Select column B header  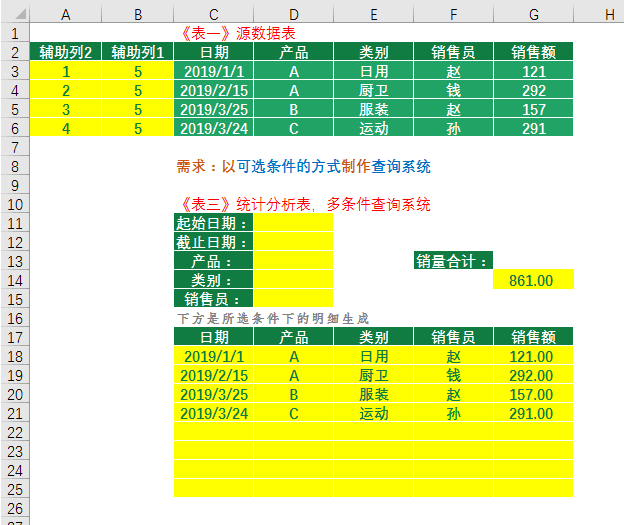pos(138,15)
